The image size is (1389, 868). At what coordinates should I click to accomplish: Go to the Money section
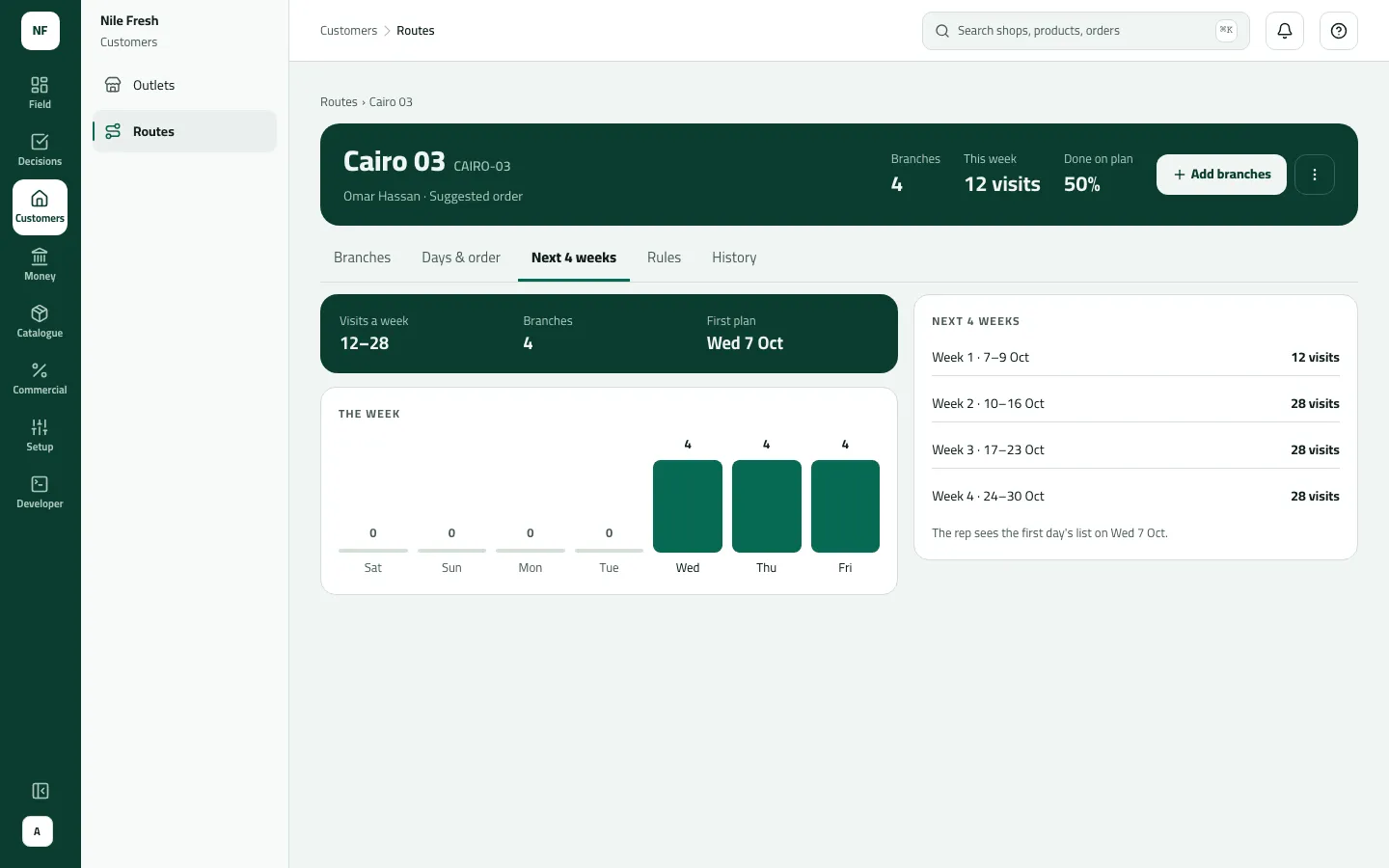40,264
